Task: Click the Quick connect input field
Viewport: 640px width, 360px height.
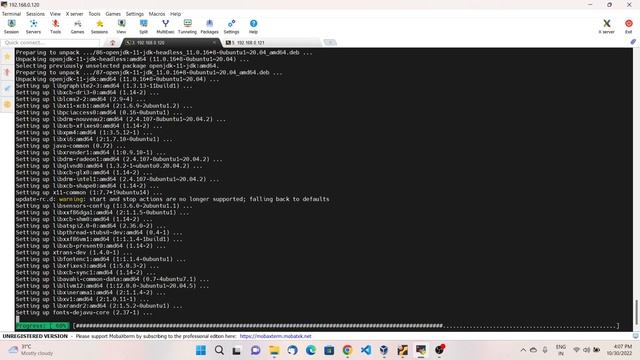Action: coord(51,42)
